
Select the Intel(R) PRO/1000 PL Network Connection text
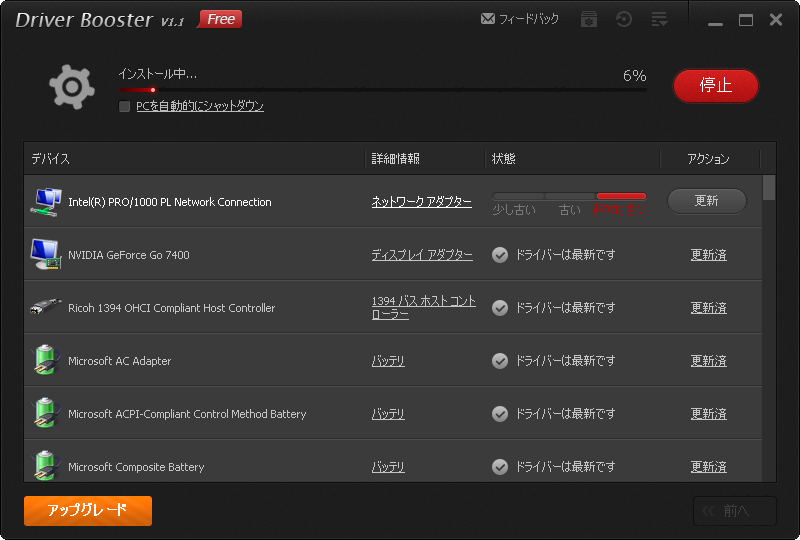click(170, 202)
